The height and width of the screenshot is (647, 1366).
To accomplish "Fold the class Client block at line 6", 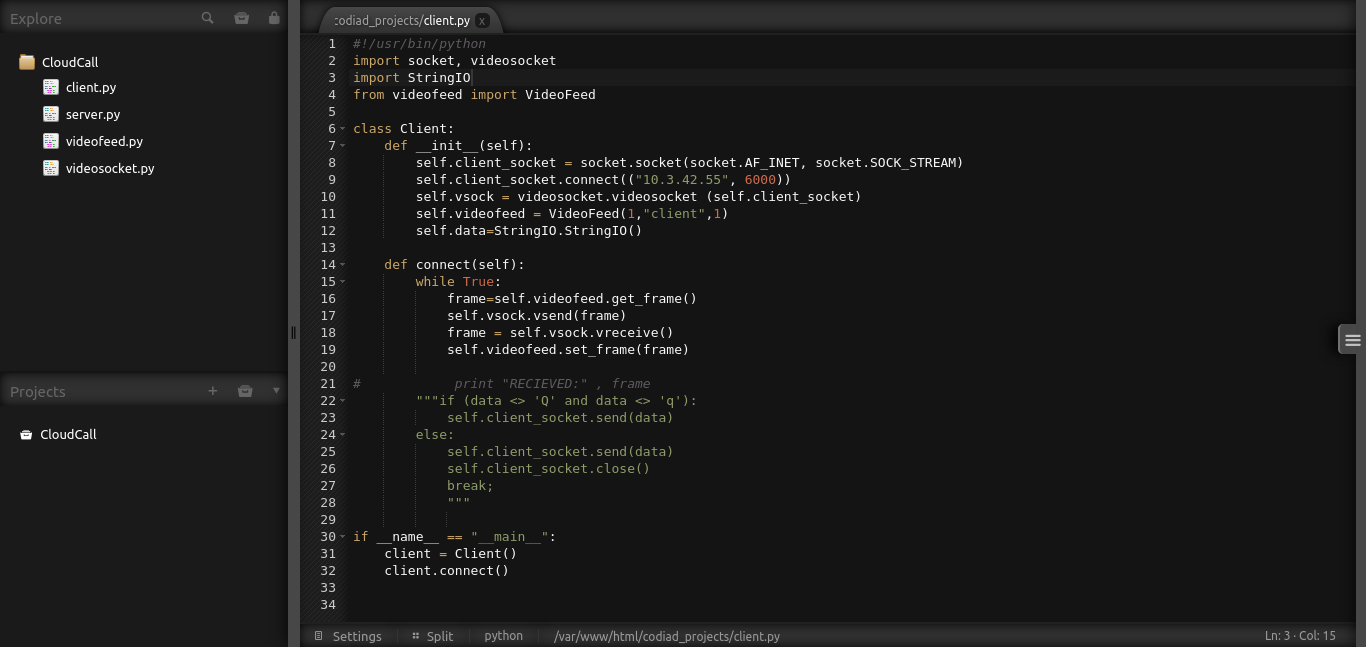I will tap(343, 129).
